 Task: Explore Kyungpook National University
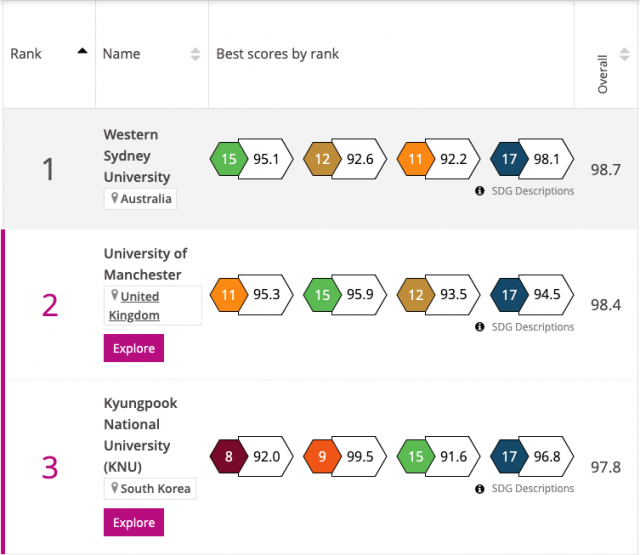pos(133,522)
